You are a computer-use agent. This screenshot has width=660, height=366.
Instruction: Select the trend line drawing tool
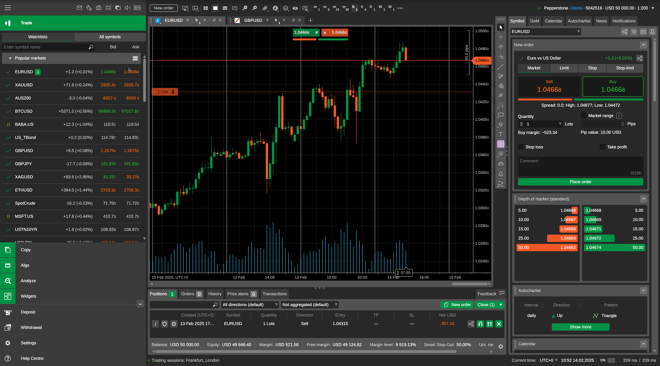500,66
